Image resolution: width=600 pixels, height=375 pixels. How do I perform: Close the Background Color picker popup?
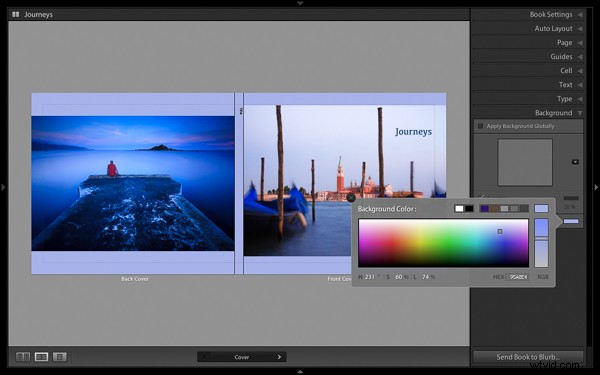[x=351, y=198]
